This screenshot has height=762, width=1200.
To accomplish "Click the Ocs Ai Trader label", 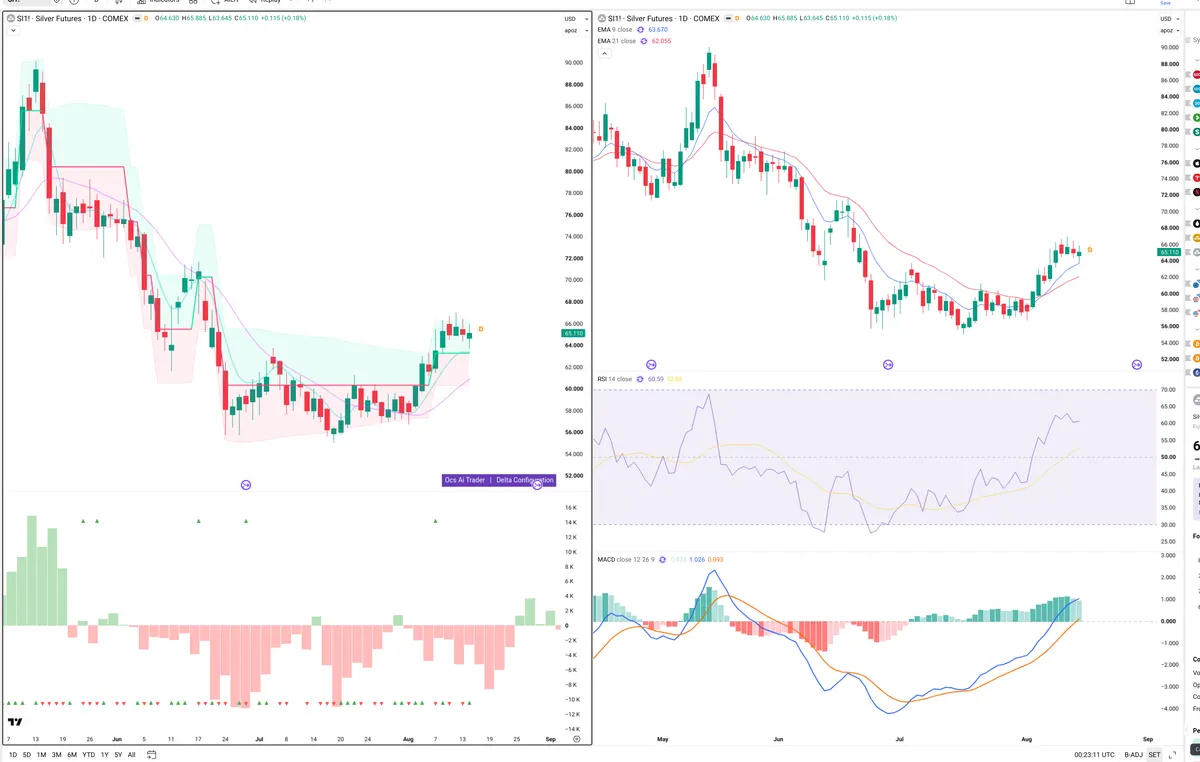I will pyautogui.click(x=465, y=480).
